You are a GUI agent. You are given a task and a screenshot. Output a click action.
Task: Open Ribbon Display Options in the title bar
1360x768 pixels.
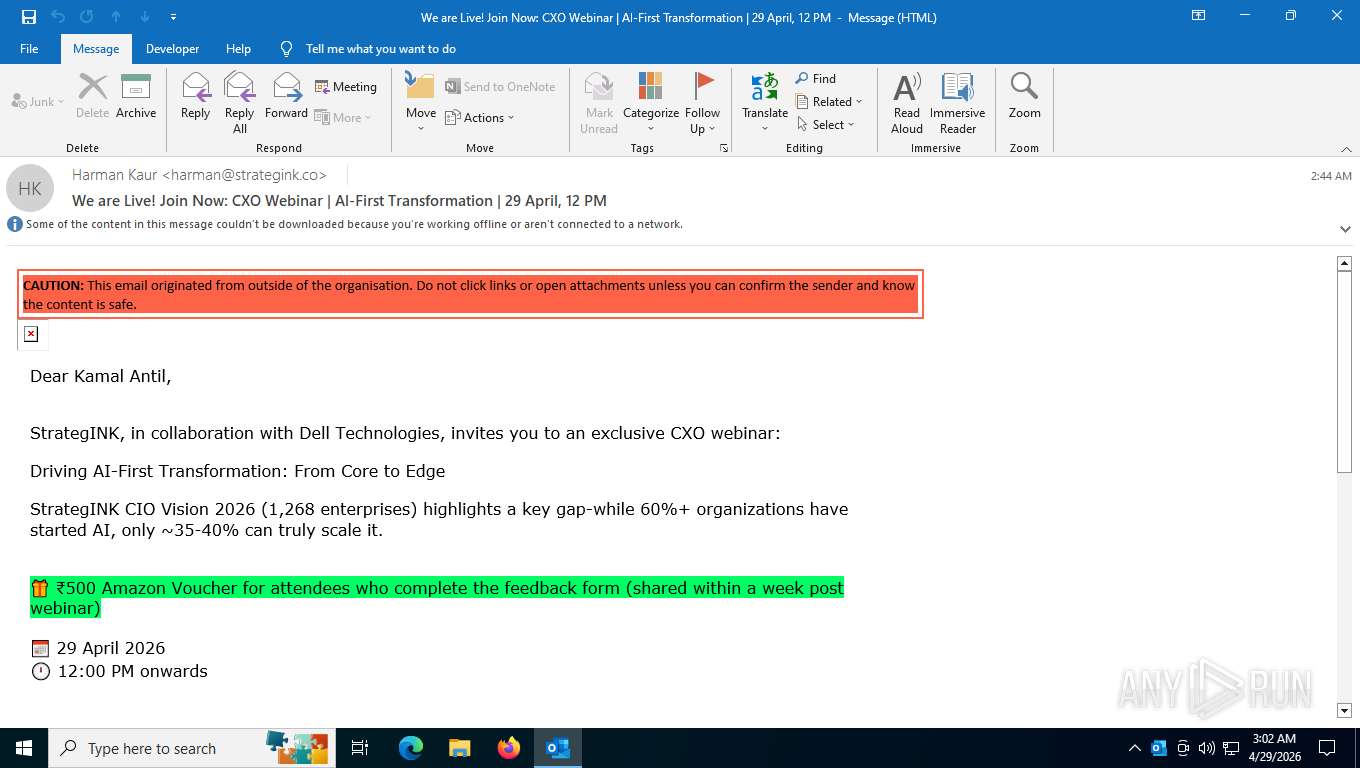point(1198,16)
